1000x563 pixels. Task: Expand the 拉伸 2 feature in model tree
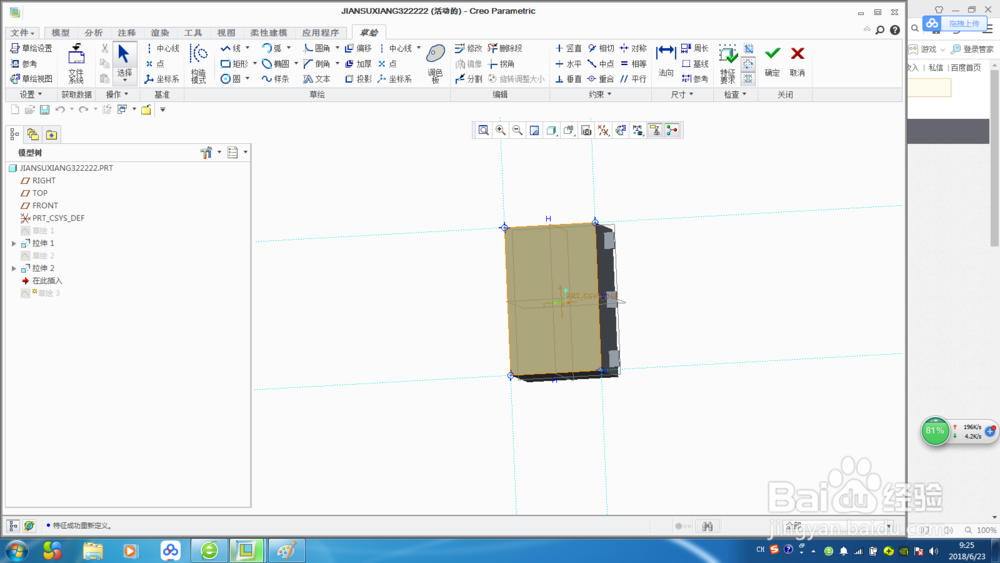point(14,268)
